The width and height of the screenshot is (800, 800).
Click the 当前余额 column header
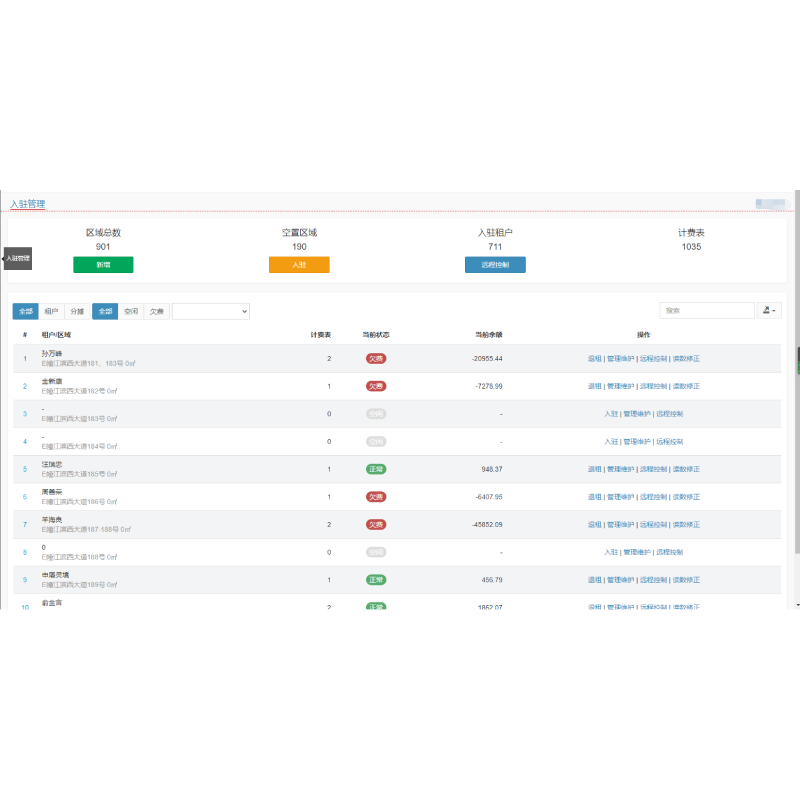coord(489,335)
